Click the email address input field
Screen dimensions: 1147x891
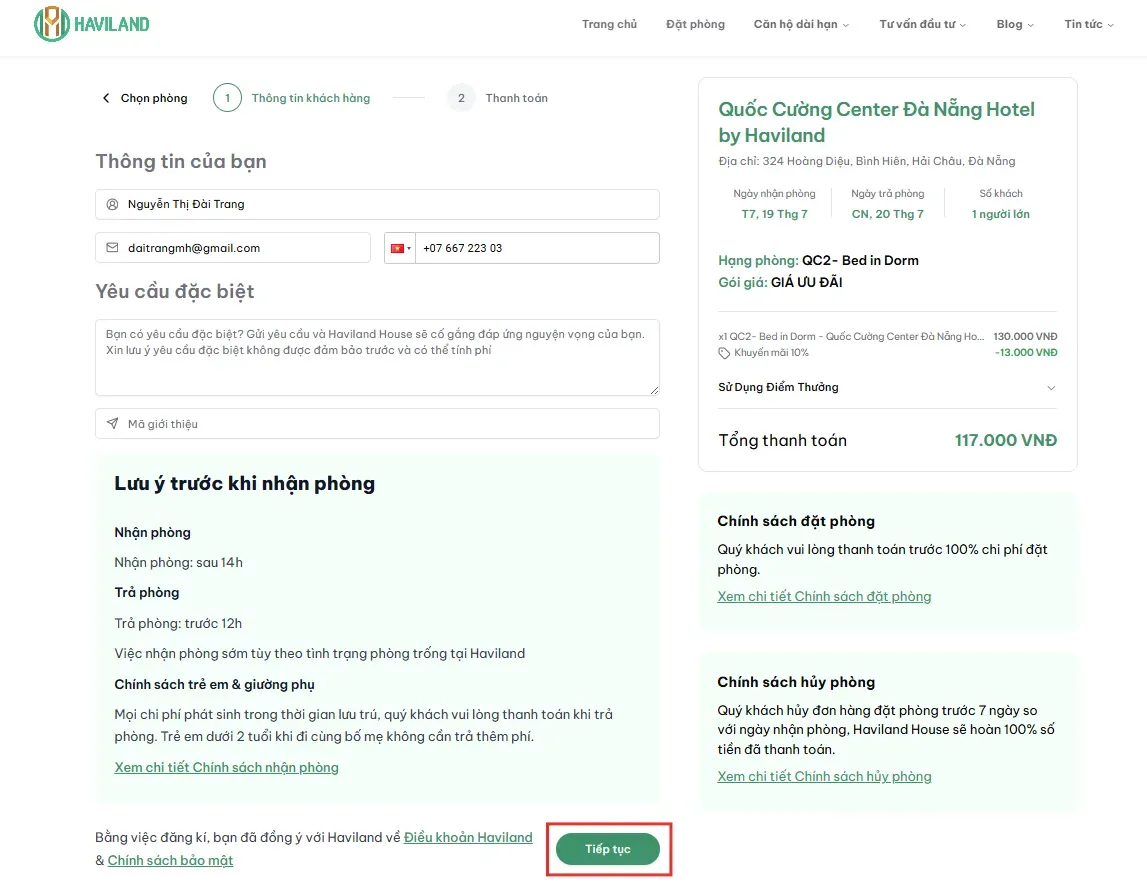[233, 248]
